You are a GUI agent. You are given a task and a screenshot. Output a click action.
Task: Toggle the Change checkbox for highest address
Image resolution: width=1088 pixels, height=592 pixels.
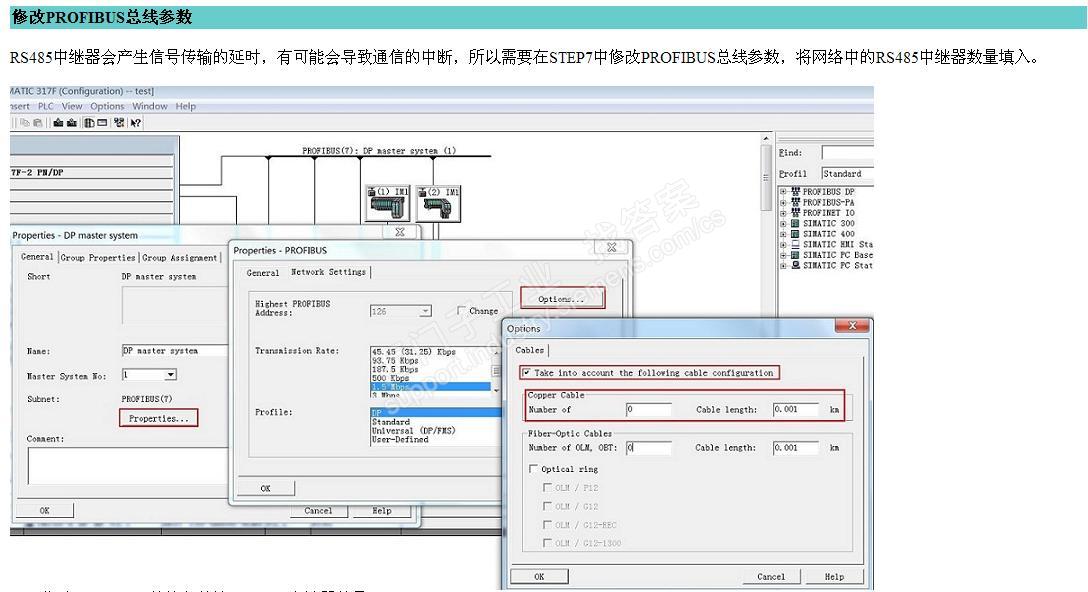(x=461, y=311)
